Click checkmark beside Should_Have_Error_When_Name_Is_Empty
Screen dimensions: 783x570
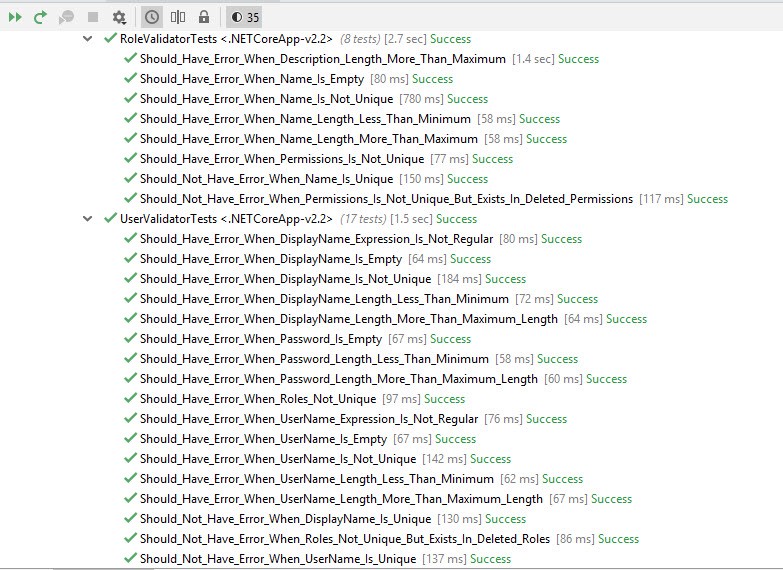pyautogui.click(x=130, y=78)
